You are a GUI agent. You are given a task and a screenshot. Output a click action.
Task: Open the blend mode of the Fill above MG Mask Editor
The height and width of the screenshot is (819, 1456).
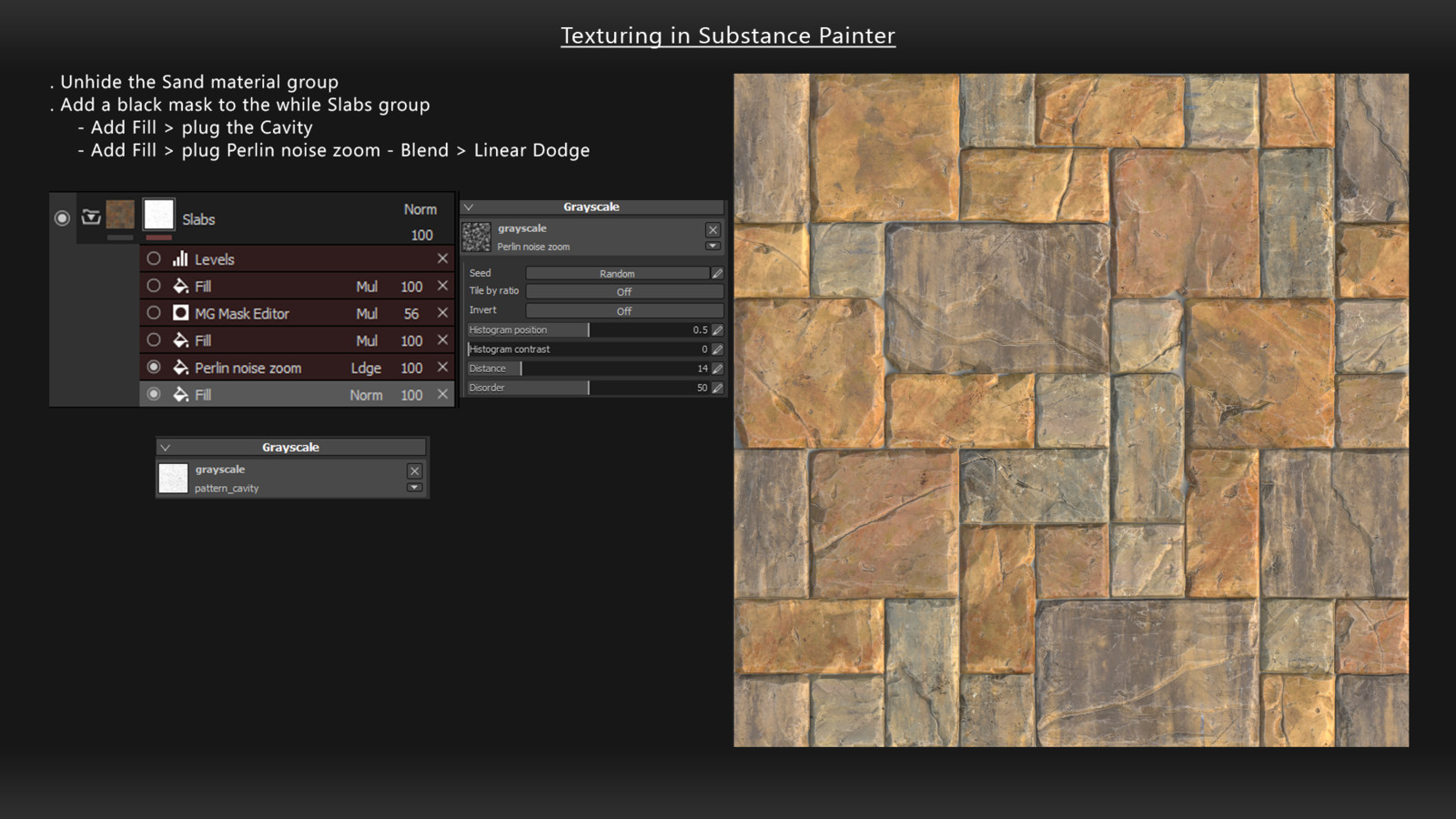[x=367, y=287]
